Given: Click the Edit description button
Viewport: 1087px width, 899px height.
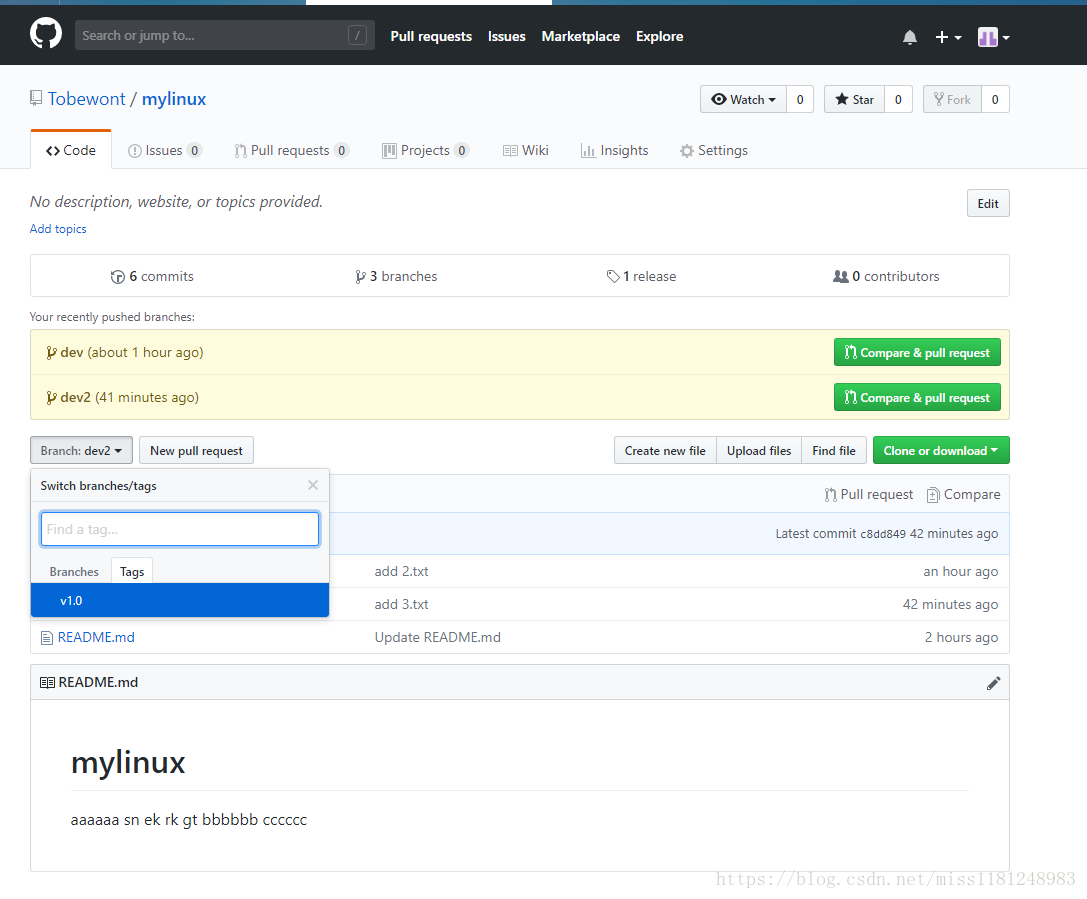Looking at the screenshot, I should click(x=988, y=203).
